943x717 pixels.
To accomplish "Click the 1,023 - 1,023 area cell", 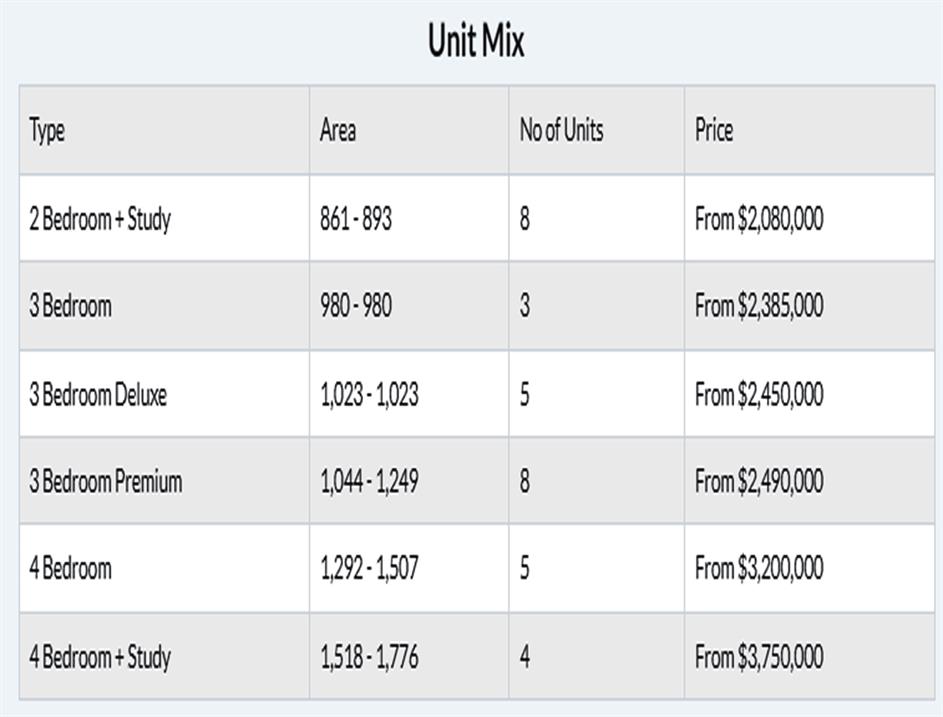I will 369,394.
